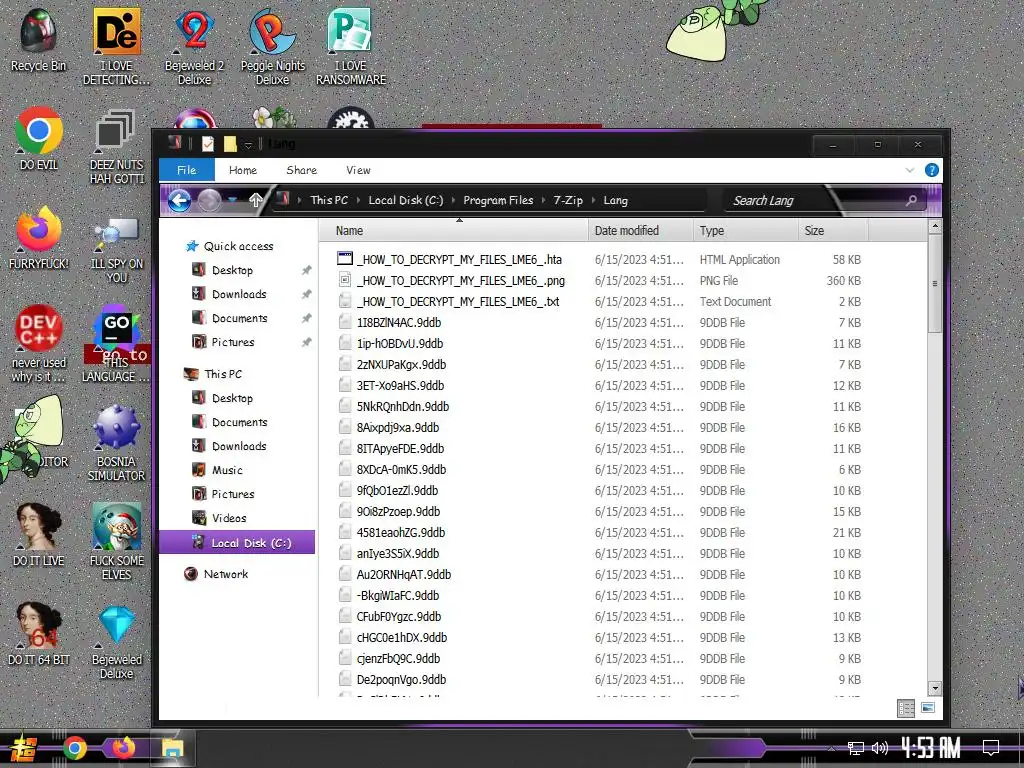1024x768 pixels.
Task: Sort by Size column header
Action: (x=833, y=231)
